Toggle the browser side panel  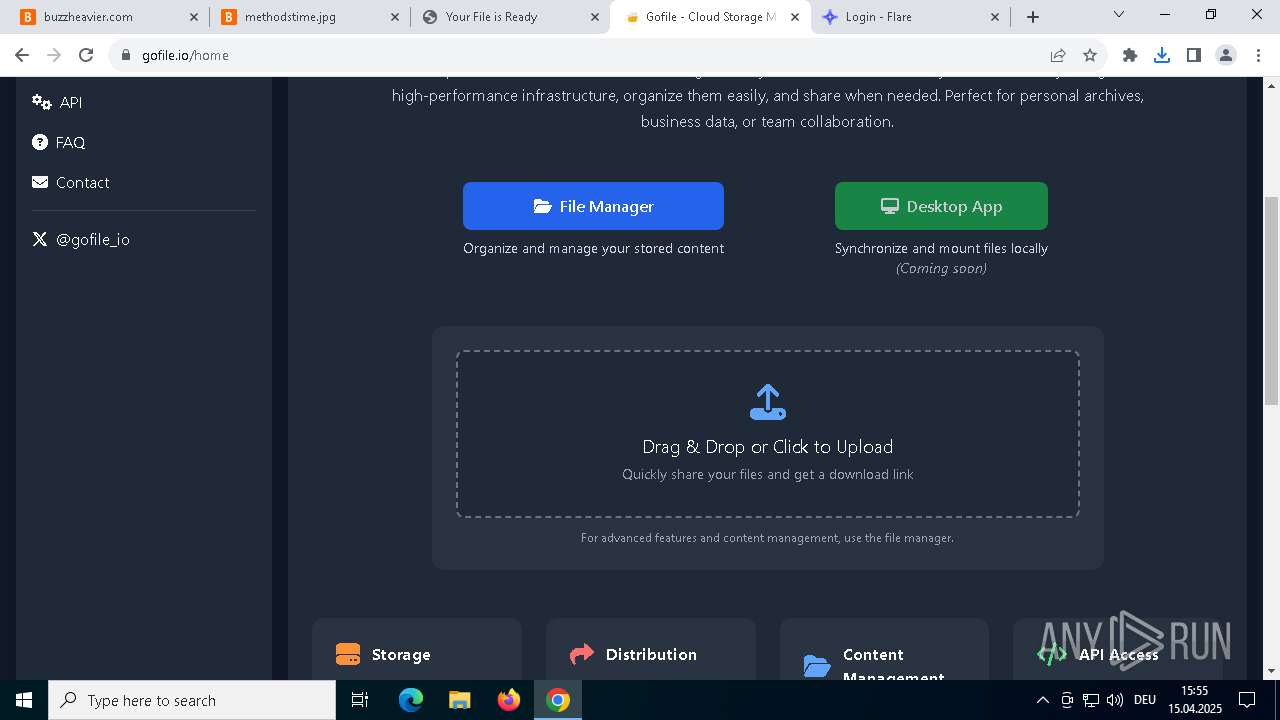pos(1194,55)
